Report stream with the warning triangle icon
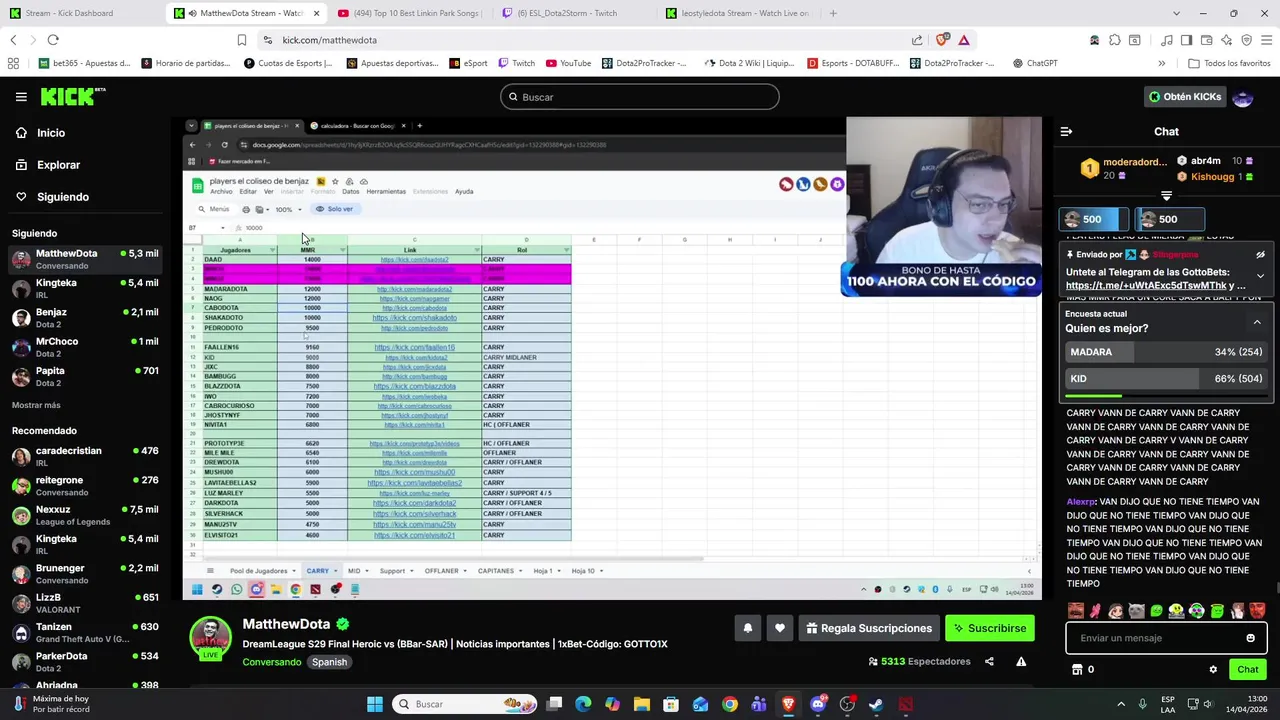Screen dimensions: 1280x720 point(1021,661)
